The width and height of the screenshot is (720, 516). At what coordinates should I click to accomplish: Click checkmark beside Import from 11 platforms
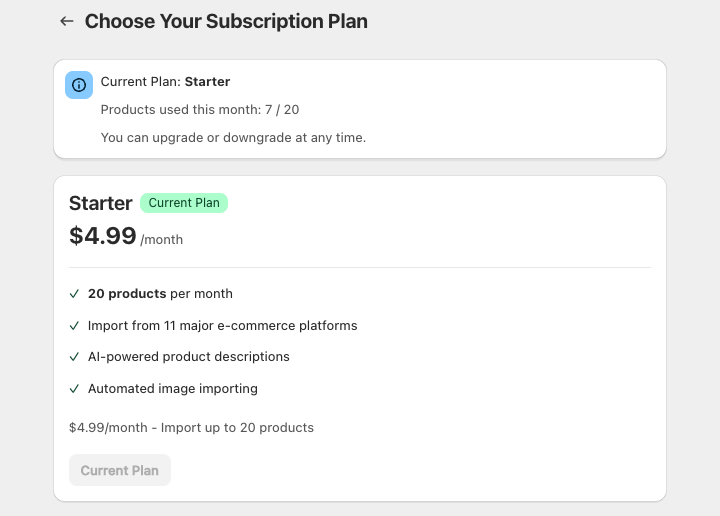pyautogui.click(x=74, y=326)
